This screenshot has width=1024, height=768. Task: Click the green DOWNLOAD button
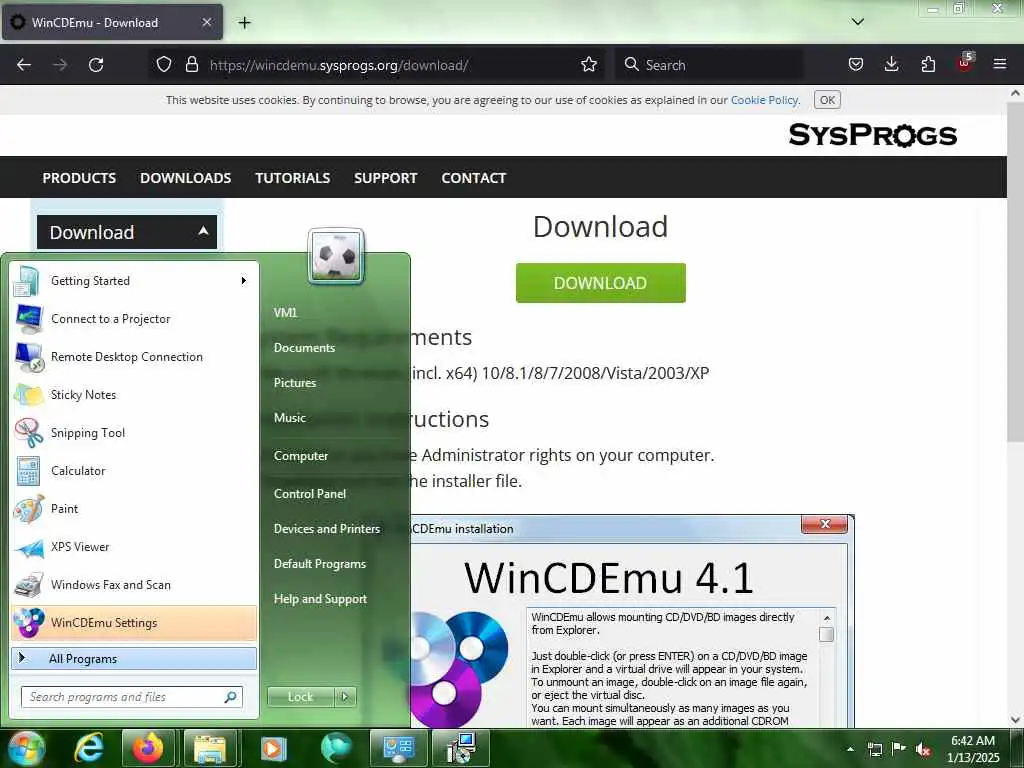(600, 283)
